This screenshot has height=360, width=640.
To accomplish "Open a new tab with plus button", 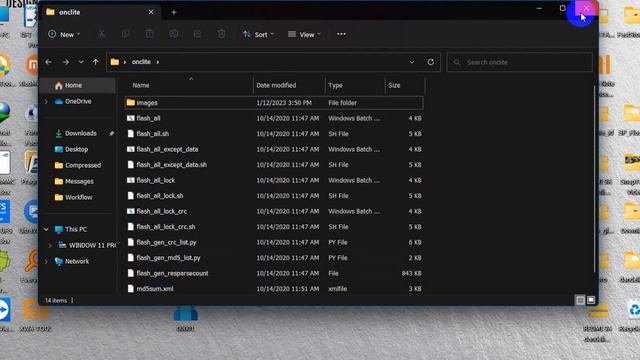I will click(x=174, y=13).
